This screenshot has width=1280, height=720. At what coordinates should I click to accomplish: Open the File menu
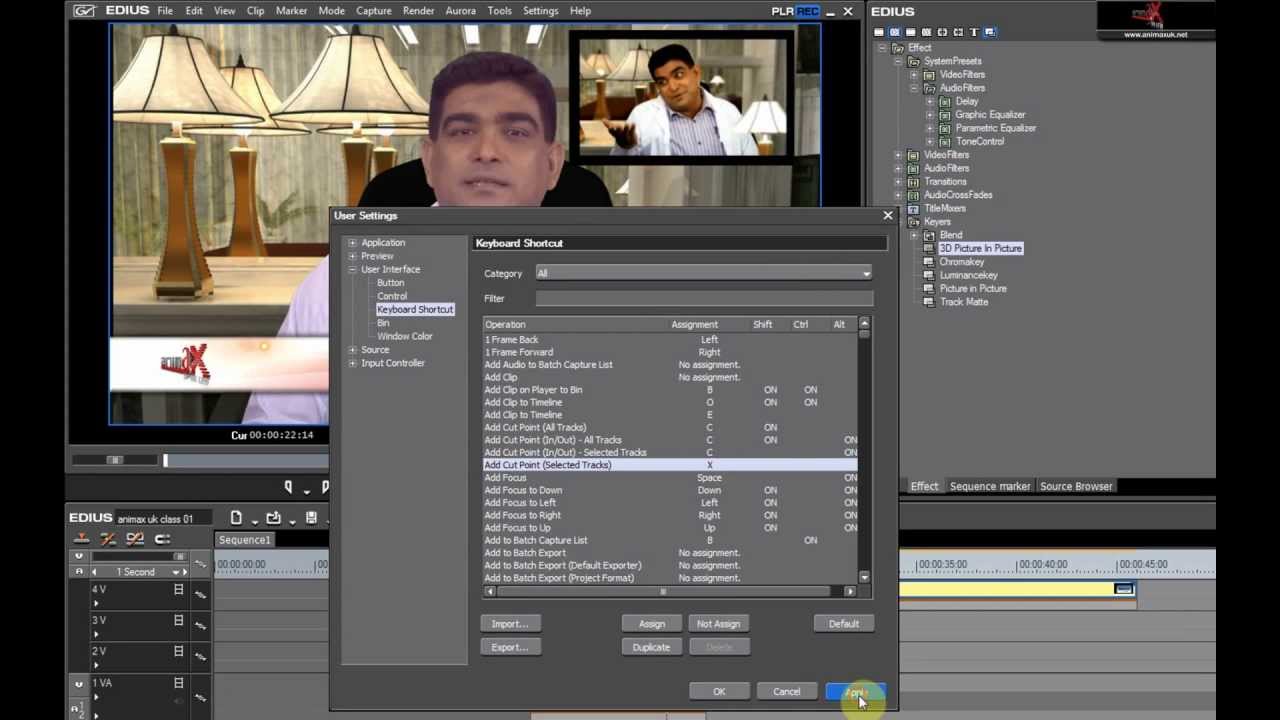[165, 11]
